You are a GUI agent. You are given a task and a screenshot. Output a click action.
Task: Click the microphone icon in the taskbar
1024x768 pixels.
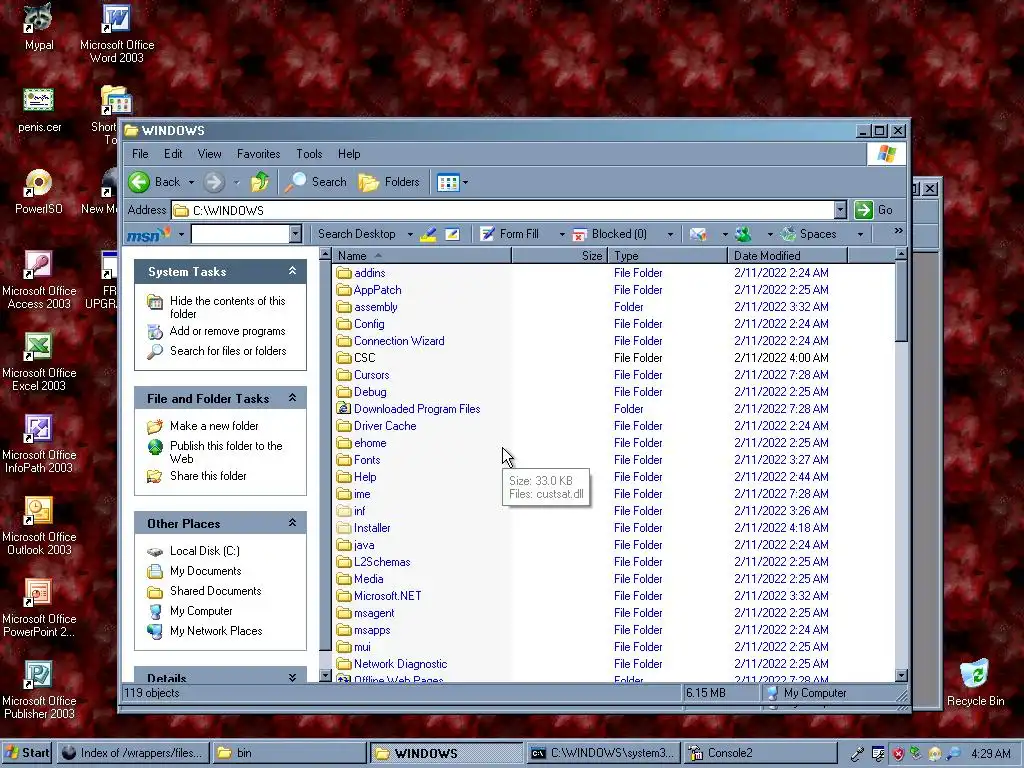click(x=857, y=754)
